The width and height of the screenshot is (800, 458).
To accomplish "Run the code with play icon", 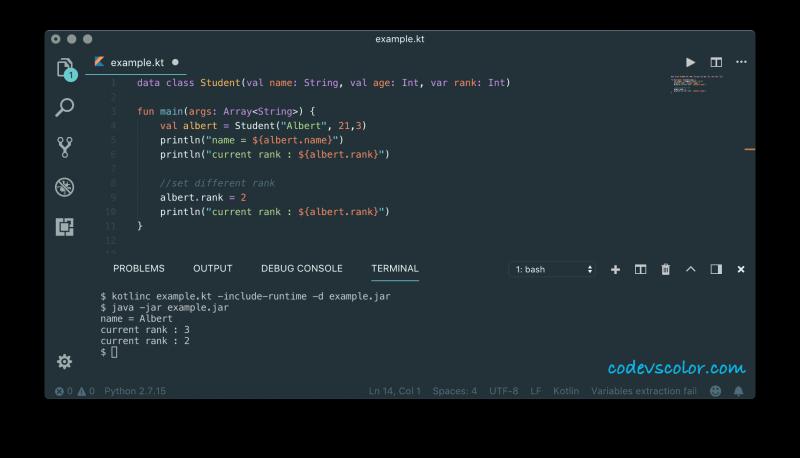I will (690, 62).
